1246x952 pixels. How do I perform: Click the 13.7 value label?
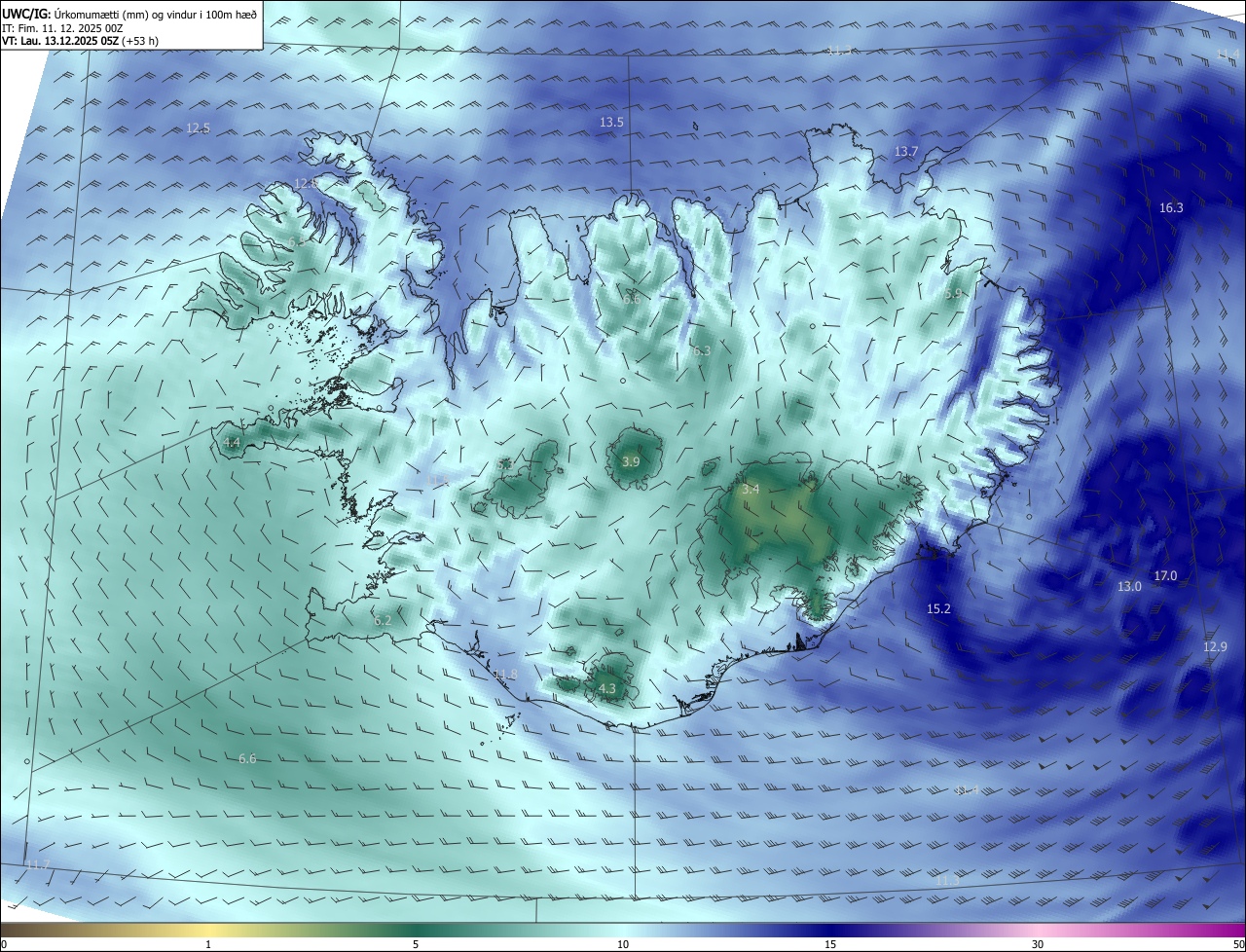tap(906, 151)
